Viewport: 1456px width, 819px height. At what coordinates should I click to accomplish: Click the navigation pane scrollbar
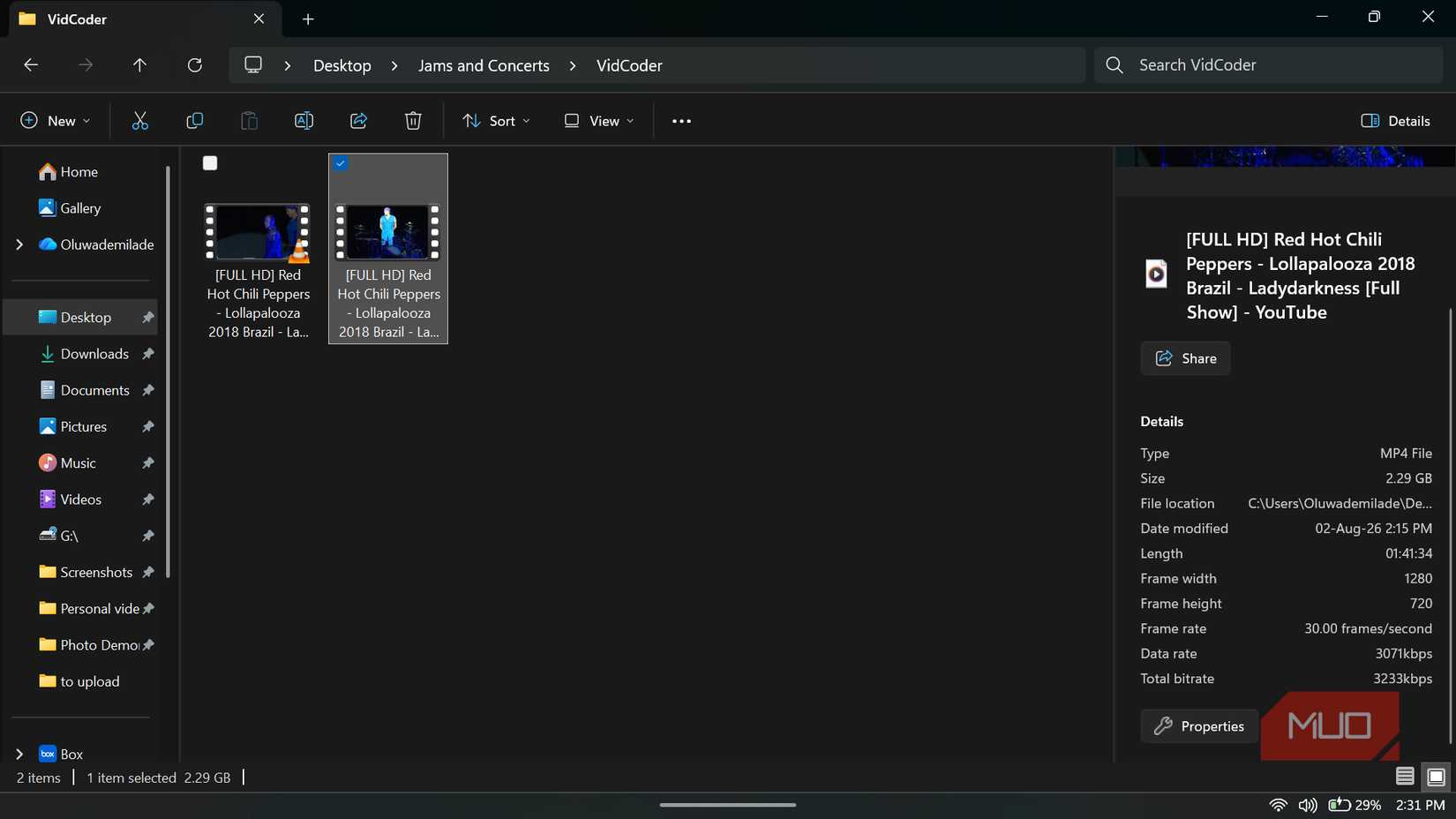(x=168, y=371)
